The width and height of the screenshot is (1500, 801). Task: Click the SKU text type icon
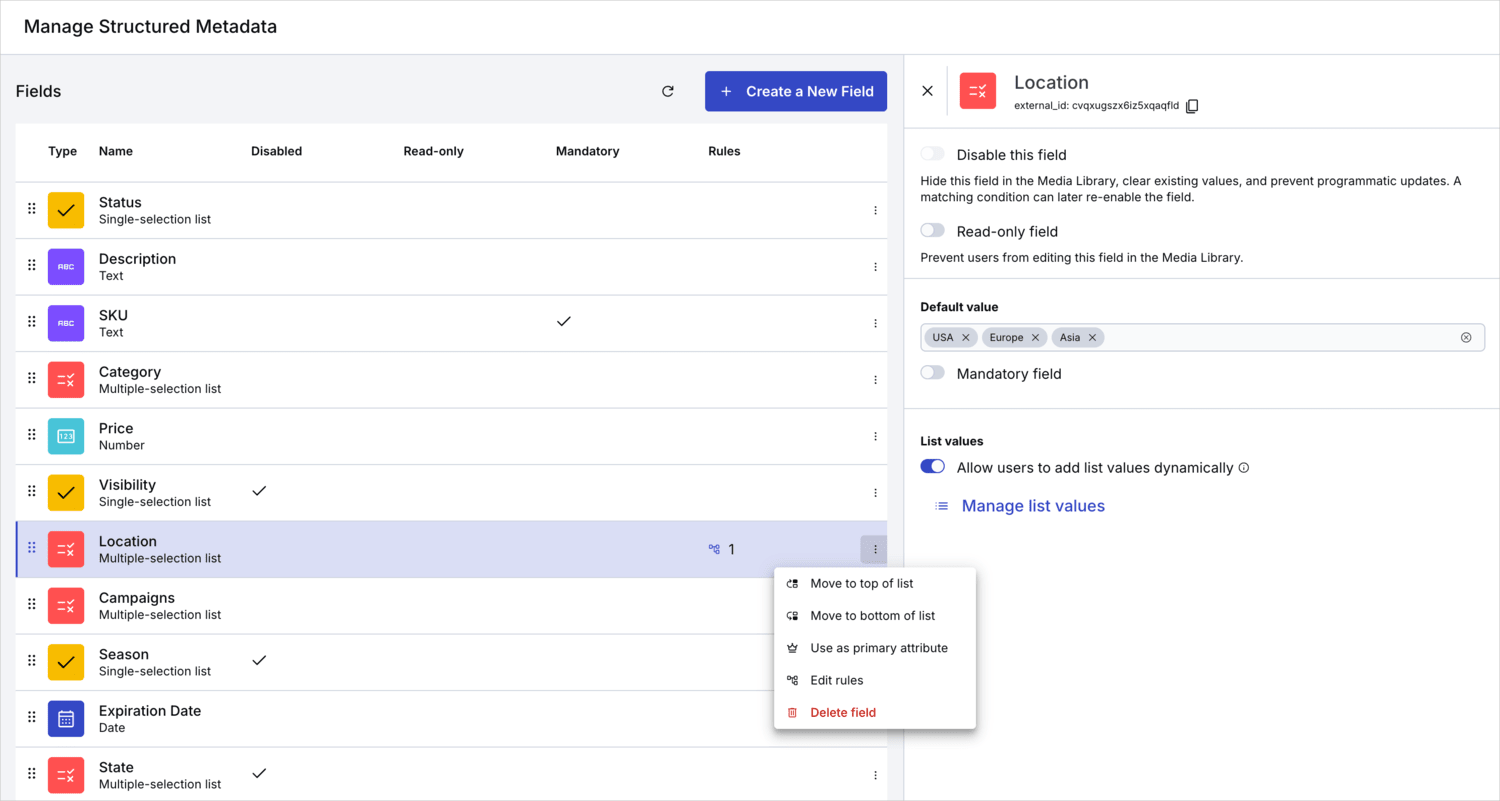66,323
